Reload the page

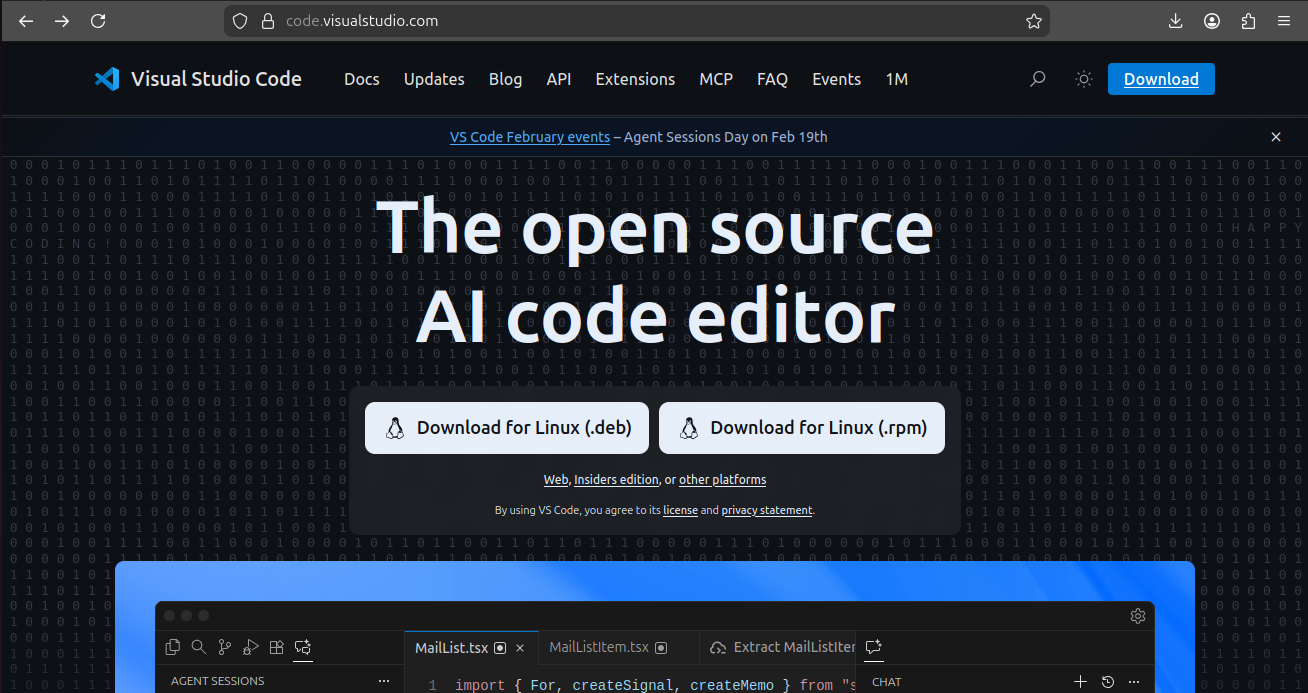point(98,21)
